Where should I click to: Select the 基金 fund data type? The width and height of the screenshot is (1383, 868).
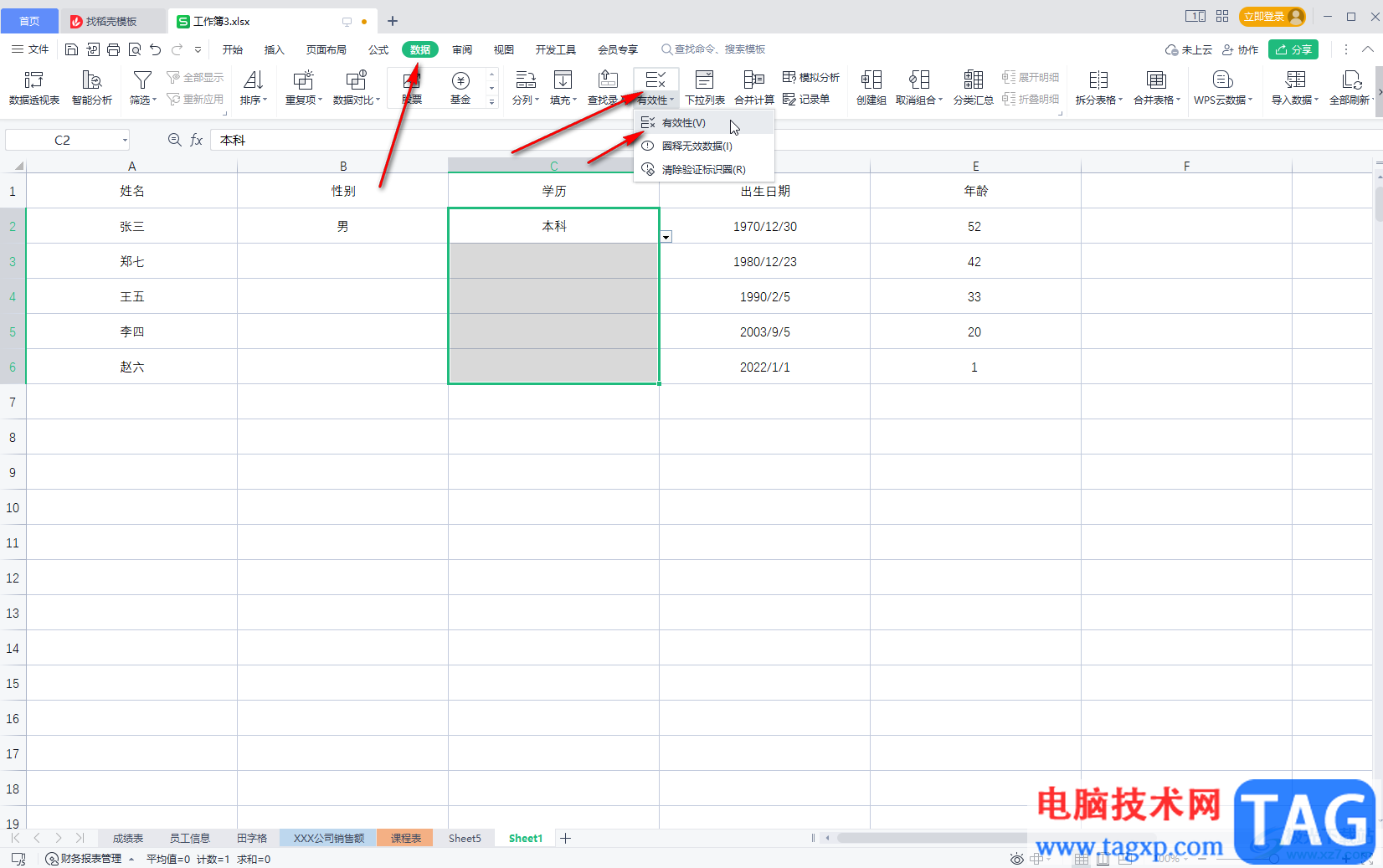[x=460, y=88]
